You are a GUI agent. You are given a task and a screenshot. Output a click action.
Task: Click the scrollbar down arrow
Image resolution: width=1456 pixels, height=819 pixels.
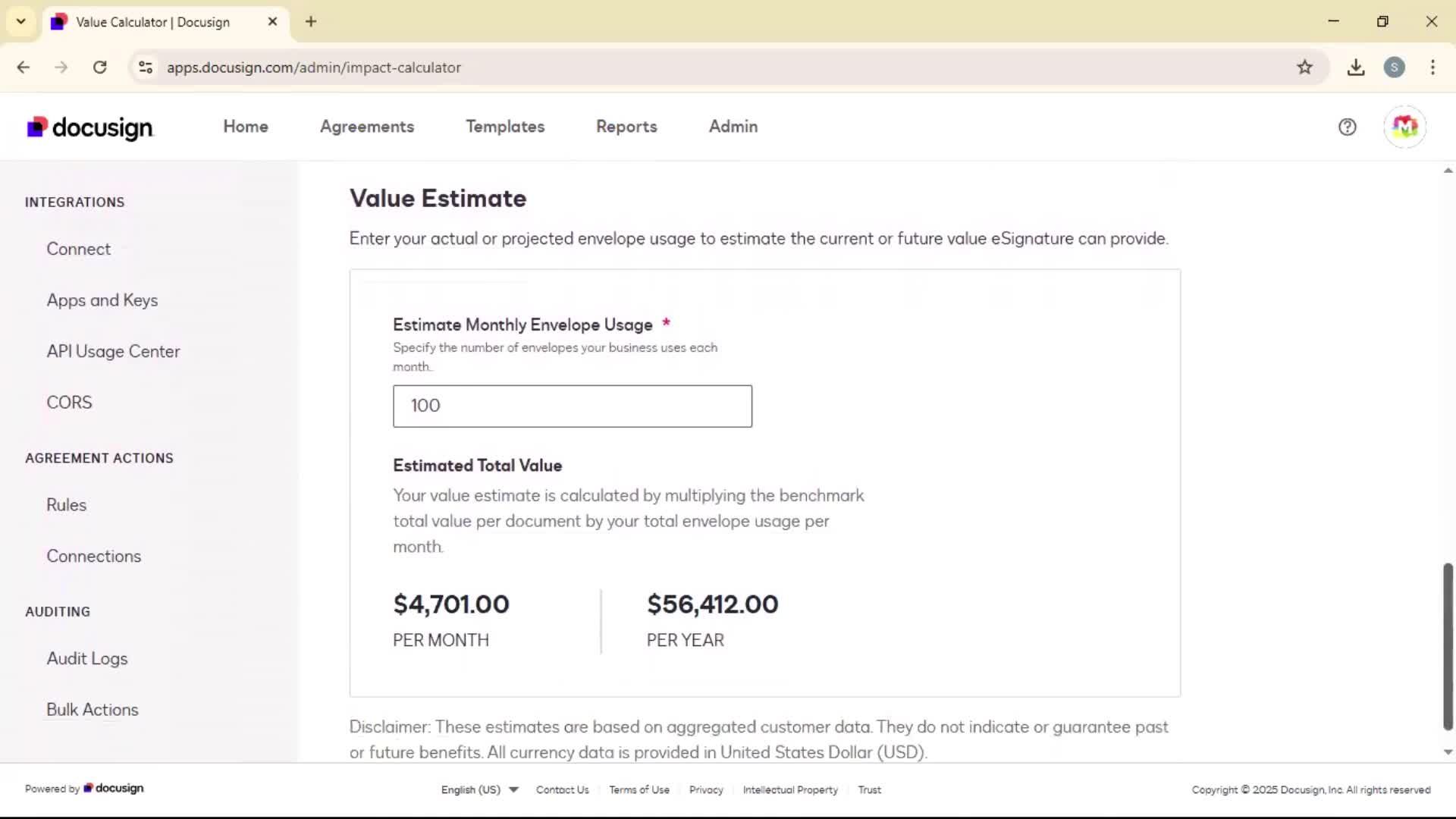pyautogui.click(x=1448, y=752)
